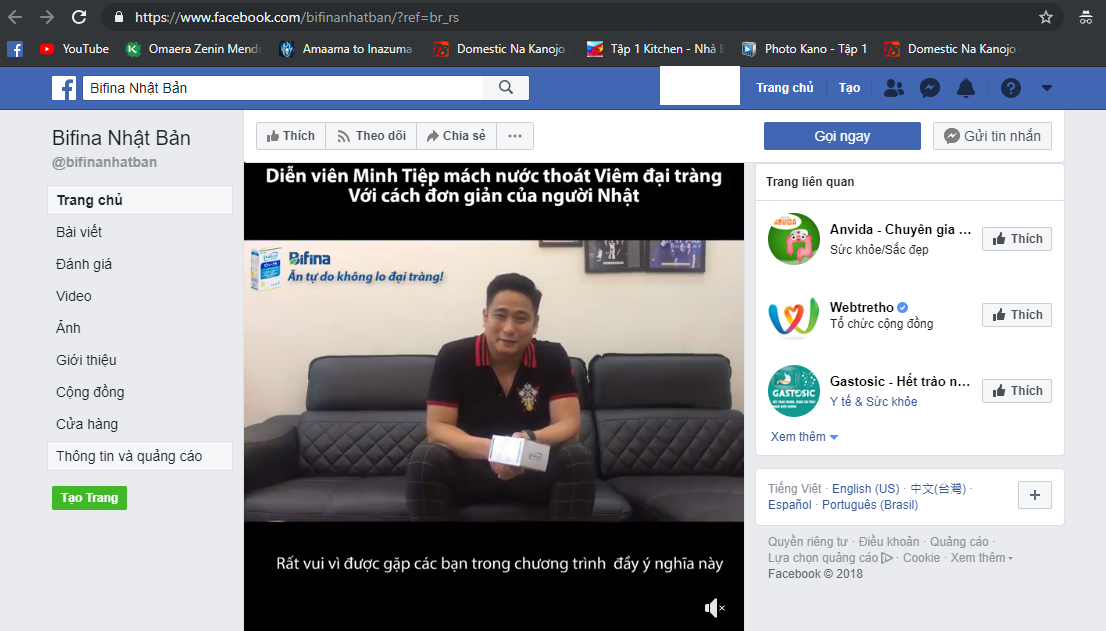The height and width of the screenshot is (631, 1106).
Task: Open the help question mark icon
Action: (x=1010, y=88)
